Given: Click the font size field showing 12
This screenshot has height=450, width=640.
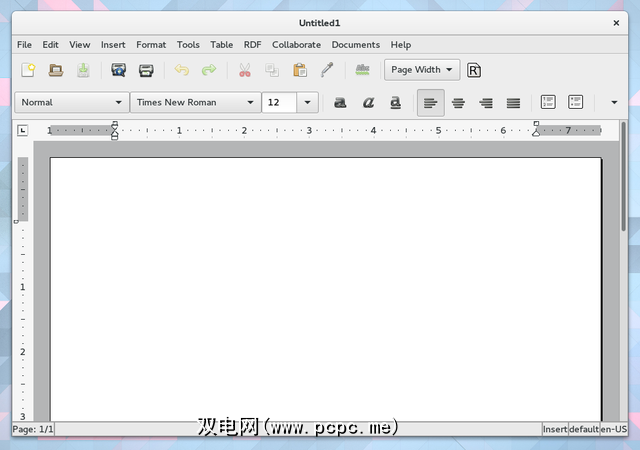Looking at the screenshot, I should click(x=278, y=102).
